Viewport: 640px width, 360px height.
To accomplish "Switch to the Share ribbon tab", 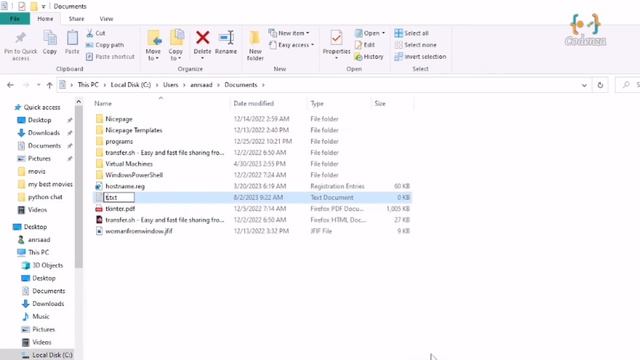I will pos(76,19).
